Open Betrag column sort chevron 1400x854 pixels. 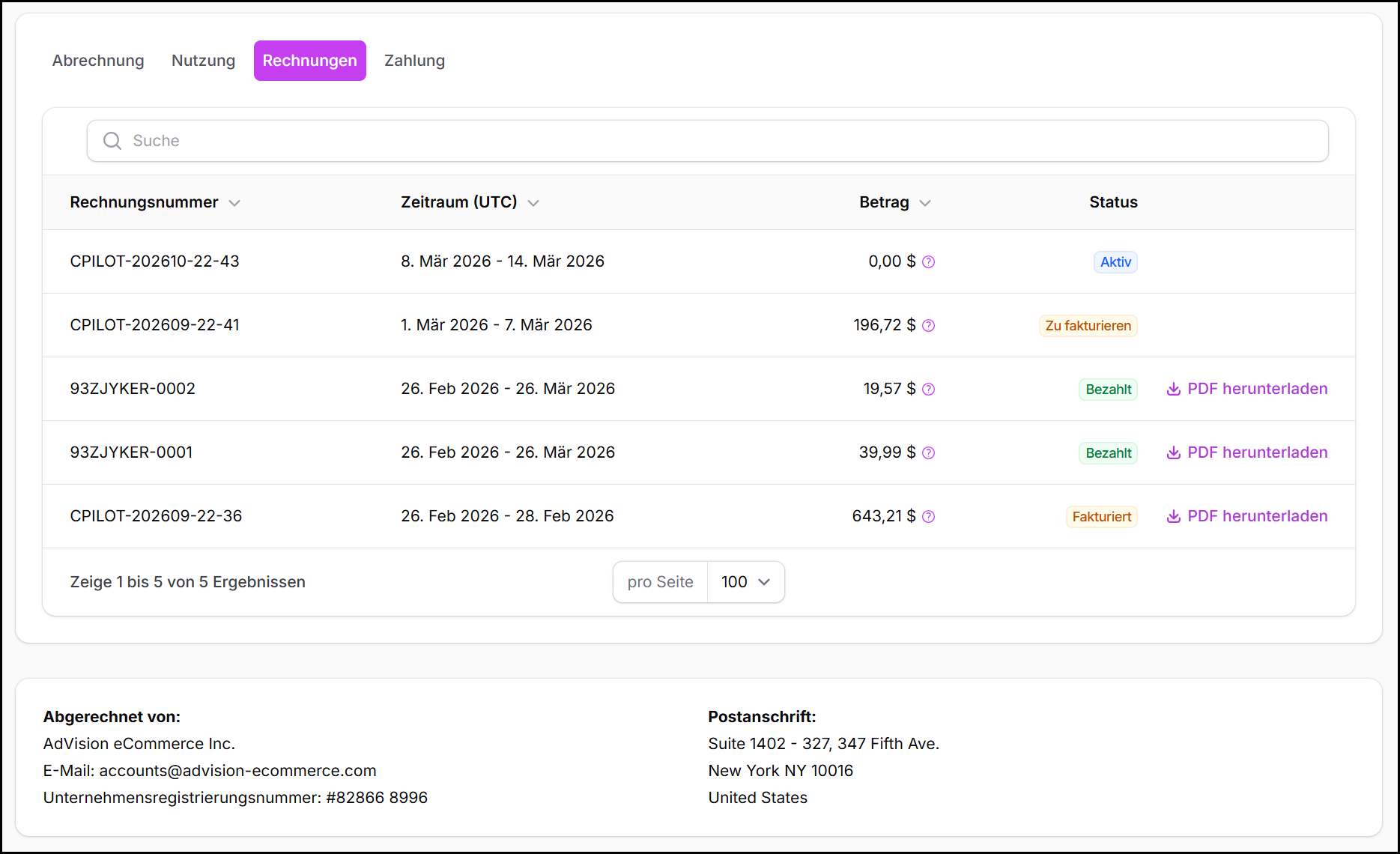point(925,203)
